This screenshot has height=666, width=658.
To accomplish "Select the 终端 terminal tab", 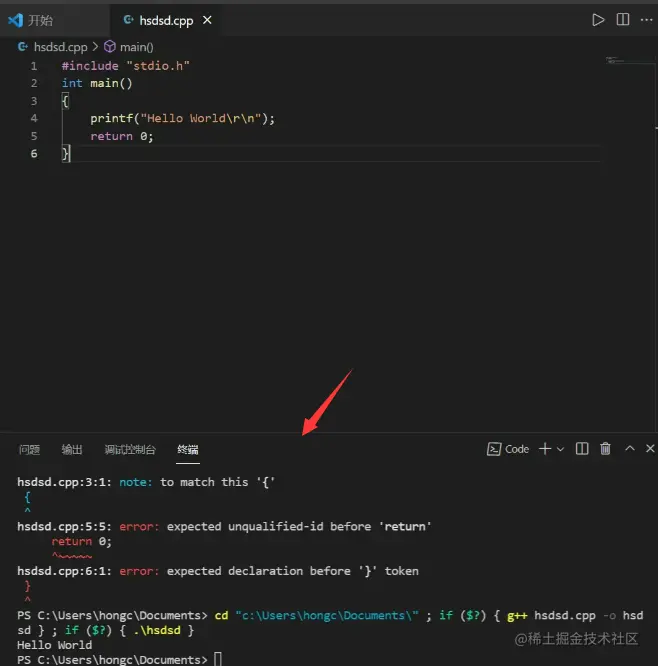I will coord(188,449).
